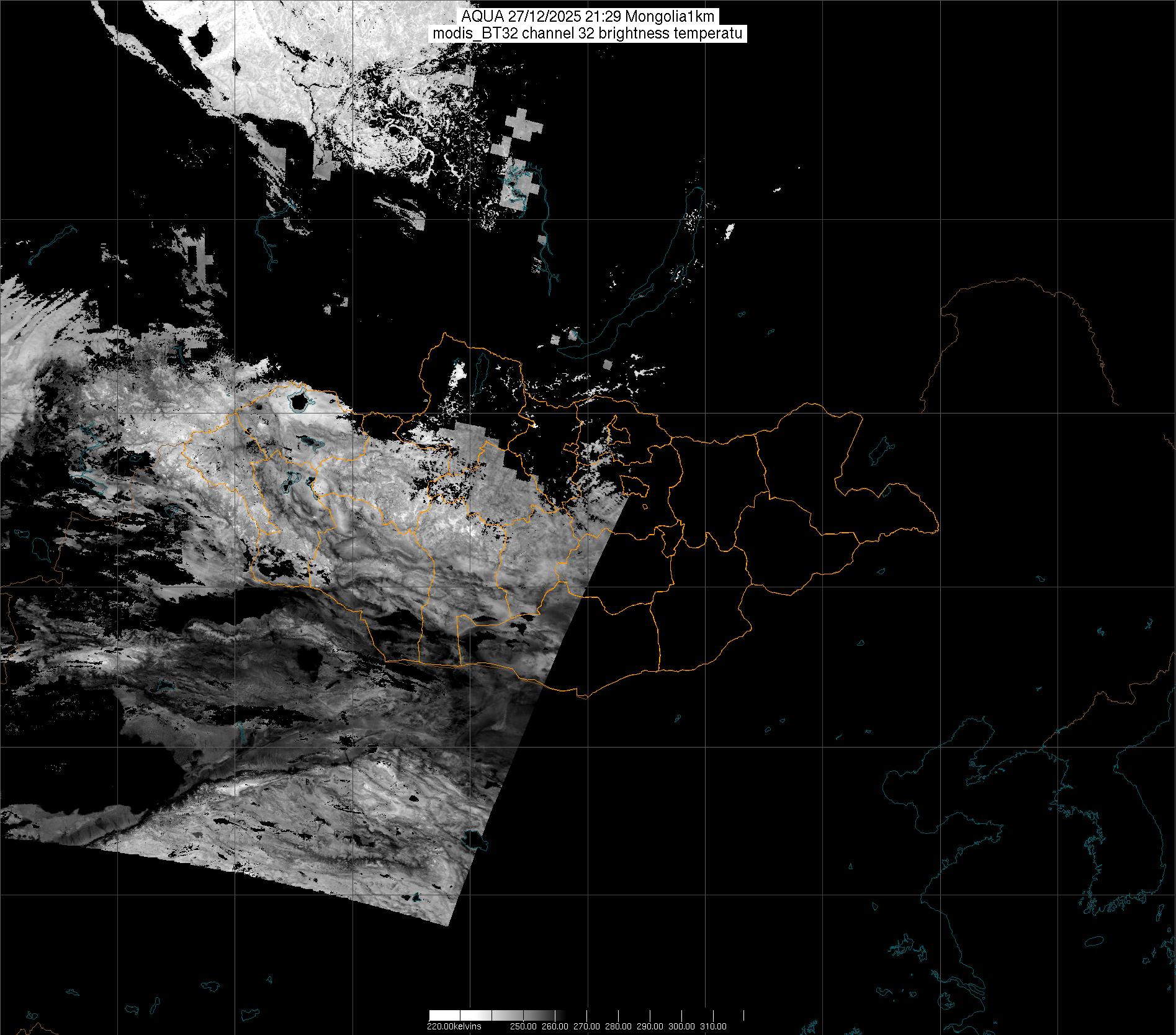Click the "260.00" scale label
Screen dimensions: 1176x1035
coord(555,1026)
